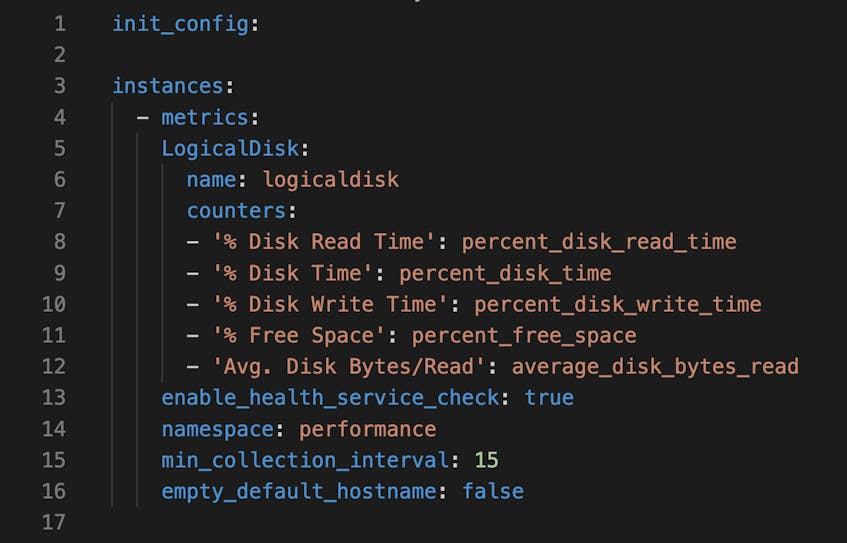Click line number 12 in the gutter
This screenshot has height=543, width=847.
[x=53, y=366]
